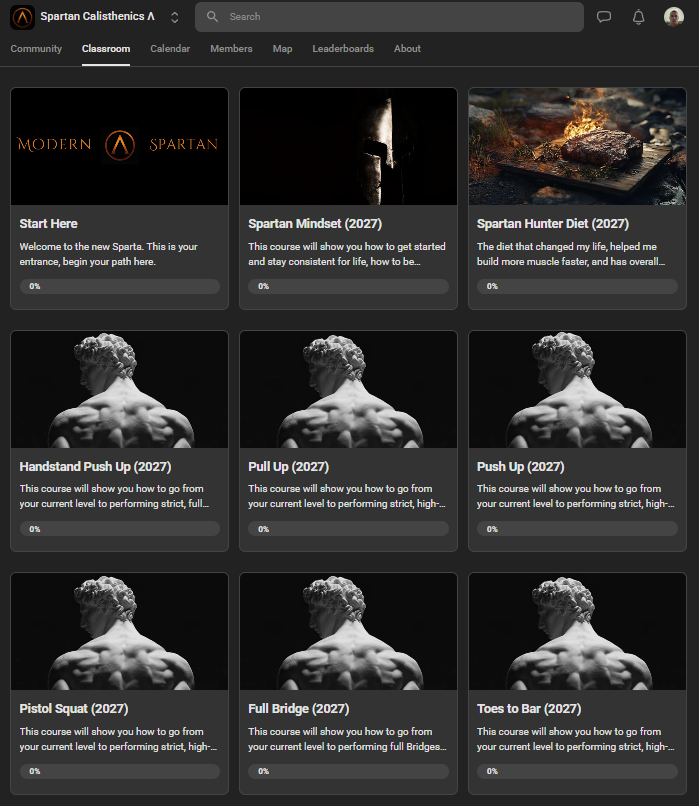The width and height of the screenshot is (699, 806).
Task: Click "The diet that changed my life" description
Action: click(571, 254)
